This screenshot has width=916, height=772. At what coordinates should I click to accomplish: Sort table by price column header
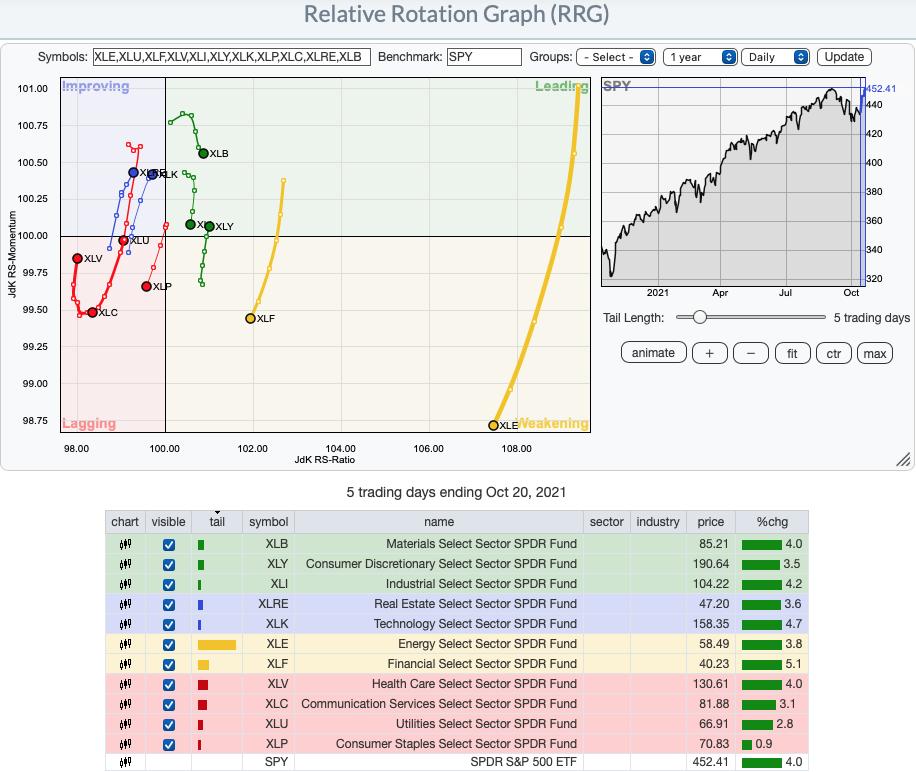710,522
